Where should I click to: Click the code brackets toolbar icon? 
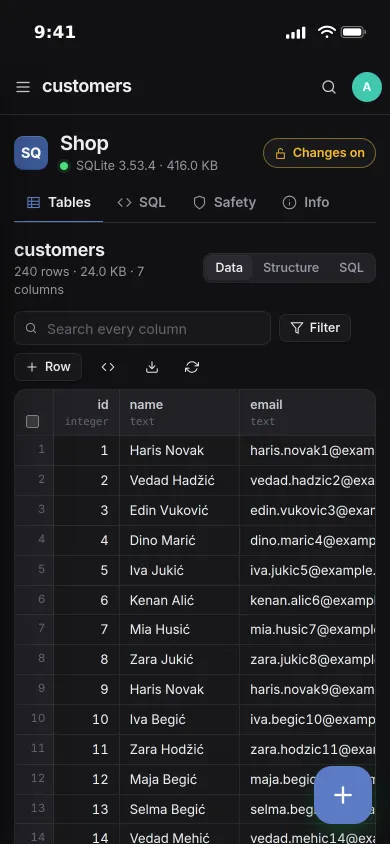108,367
